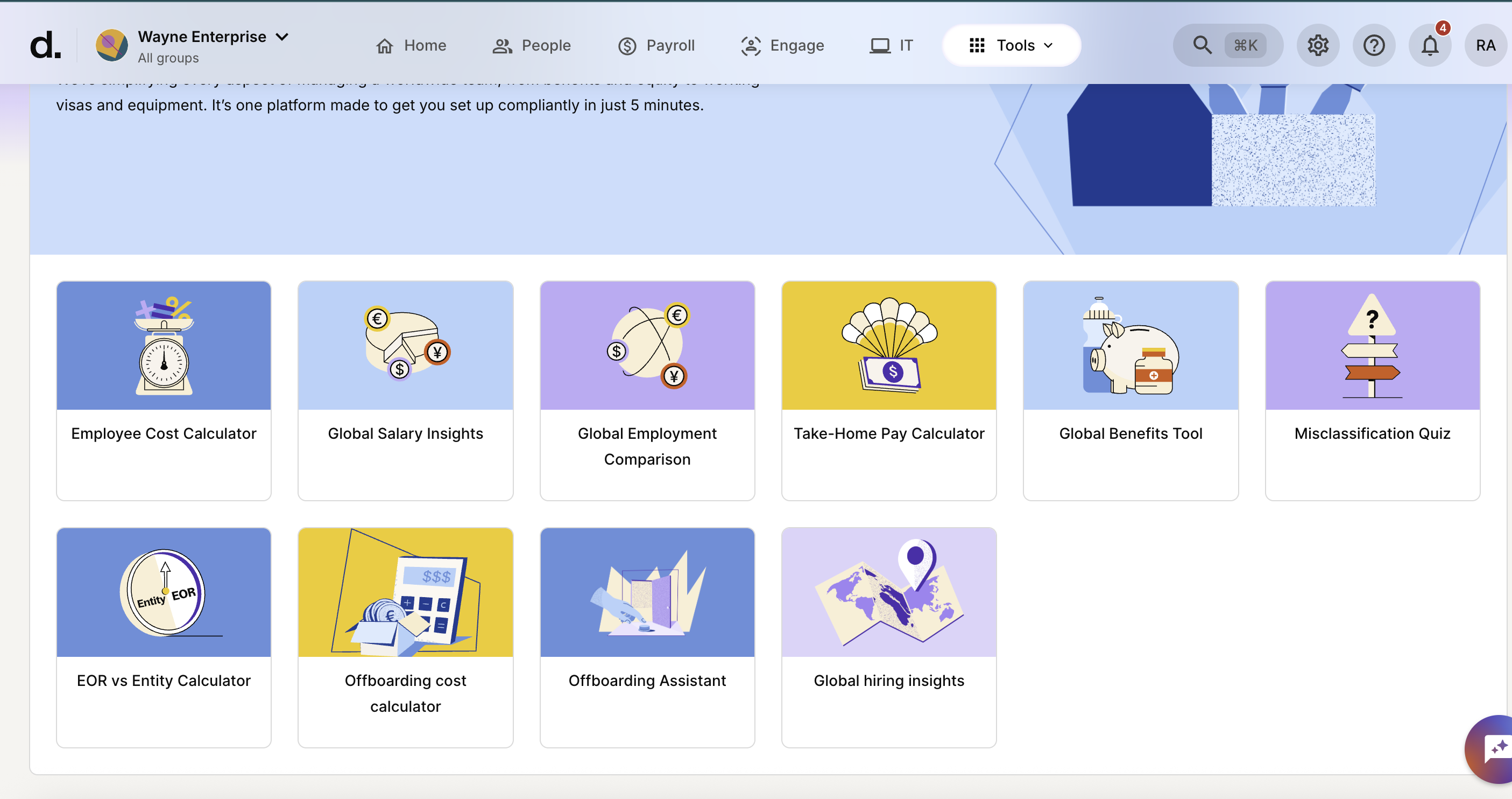
Task: Open the Tools dropdown menu
Action: point(1012,45)
